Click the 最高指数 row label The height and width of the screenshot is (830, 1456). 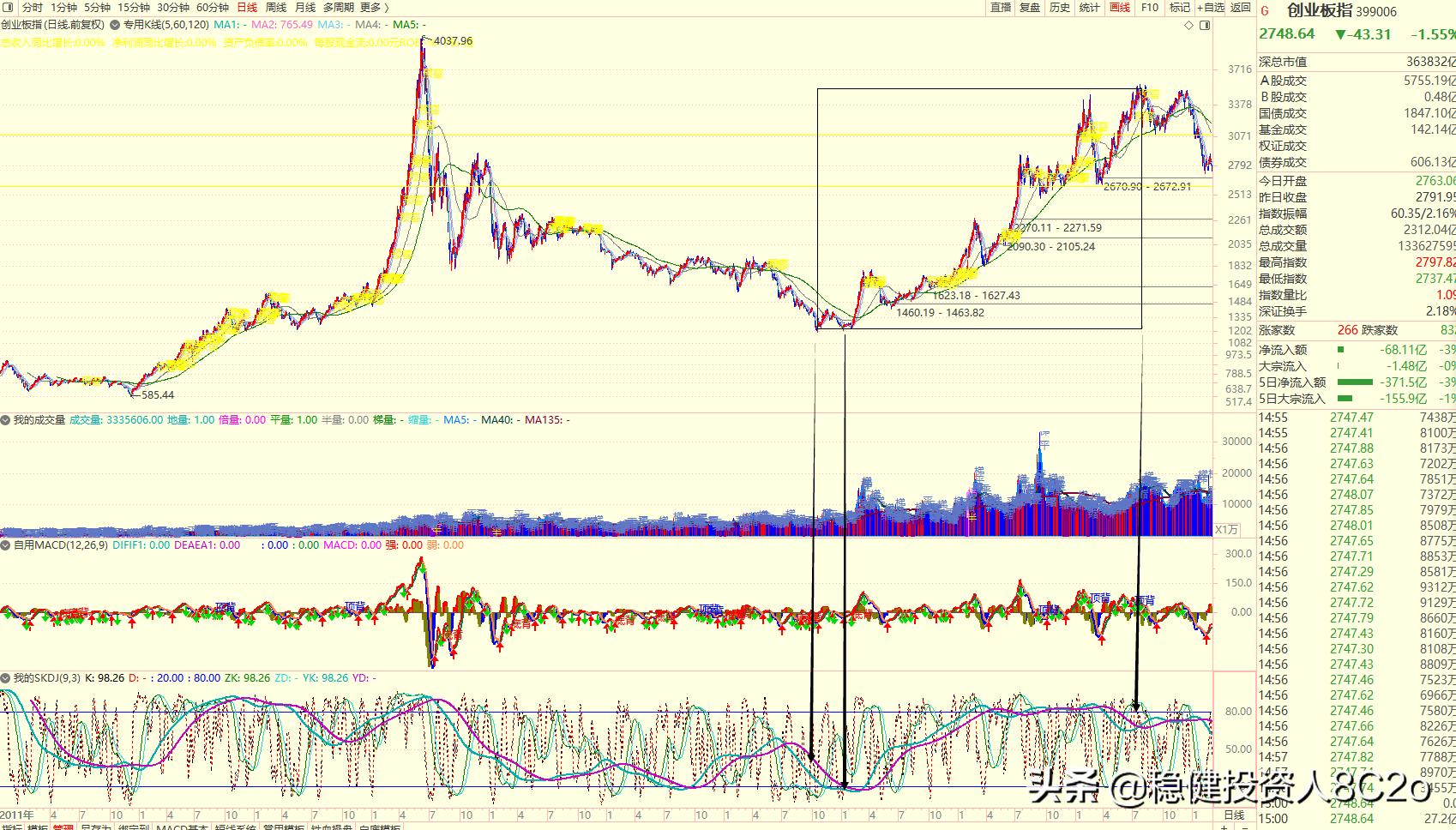[x=1283, y=262]
